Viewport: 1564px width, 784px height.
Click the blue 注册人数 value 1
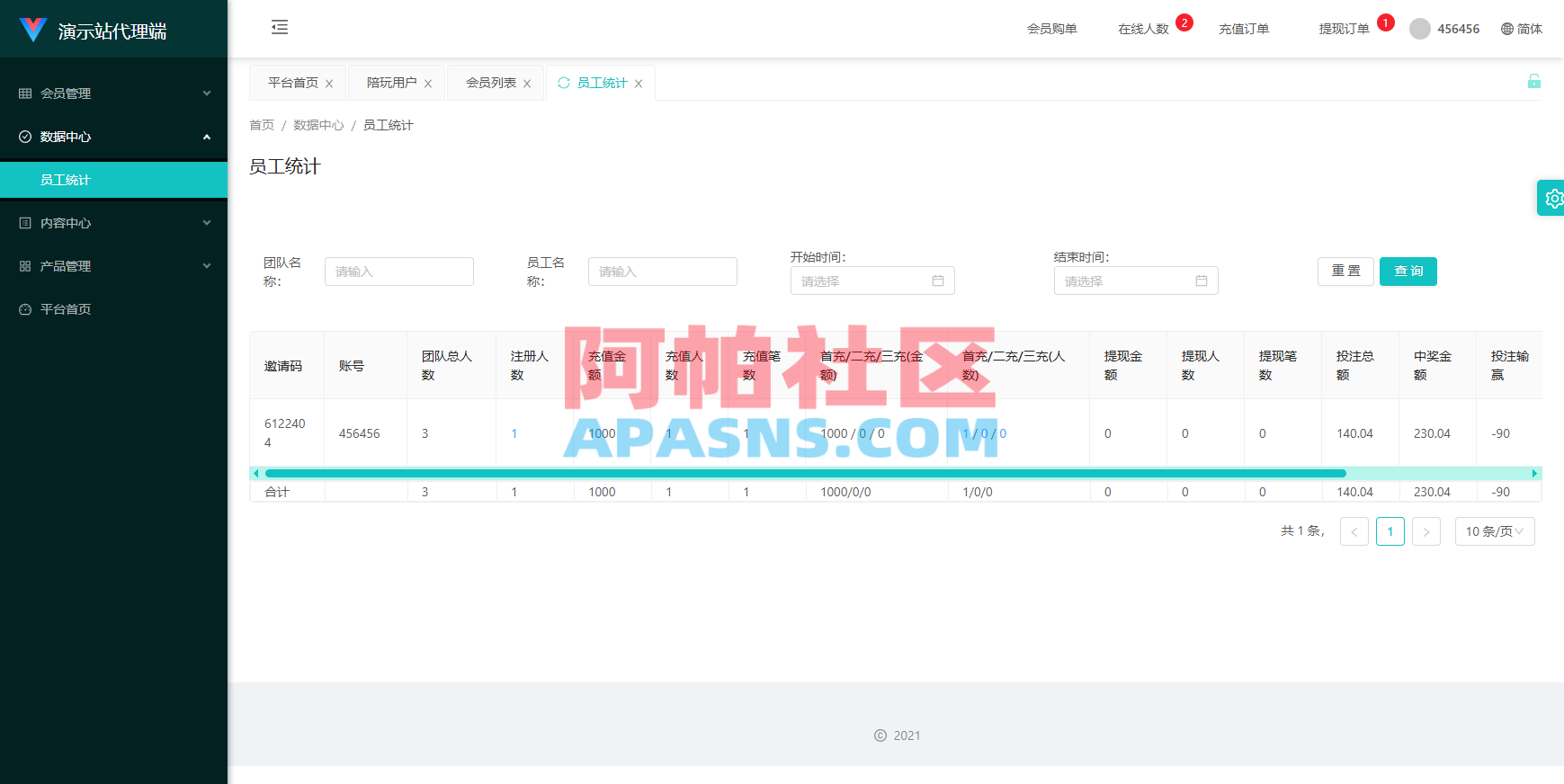[514, 433]
